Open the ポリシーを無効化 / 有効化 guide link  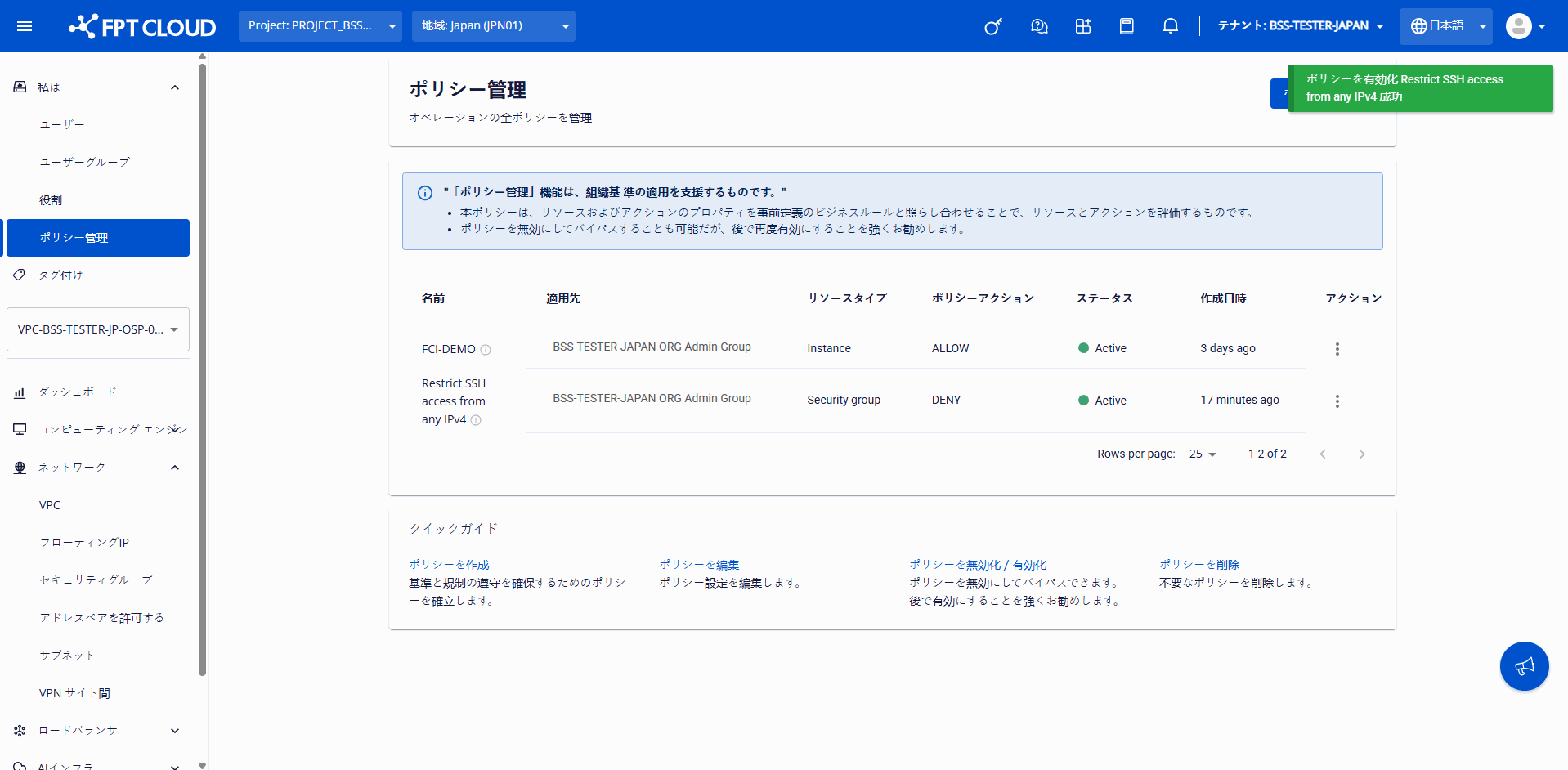(x=978, y=565)
